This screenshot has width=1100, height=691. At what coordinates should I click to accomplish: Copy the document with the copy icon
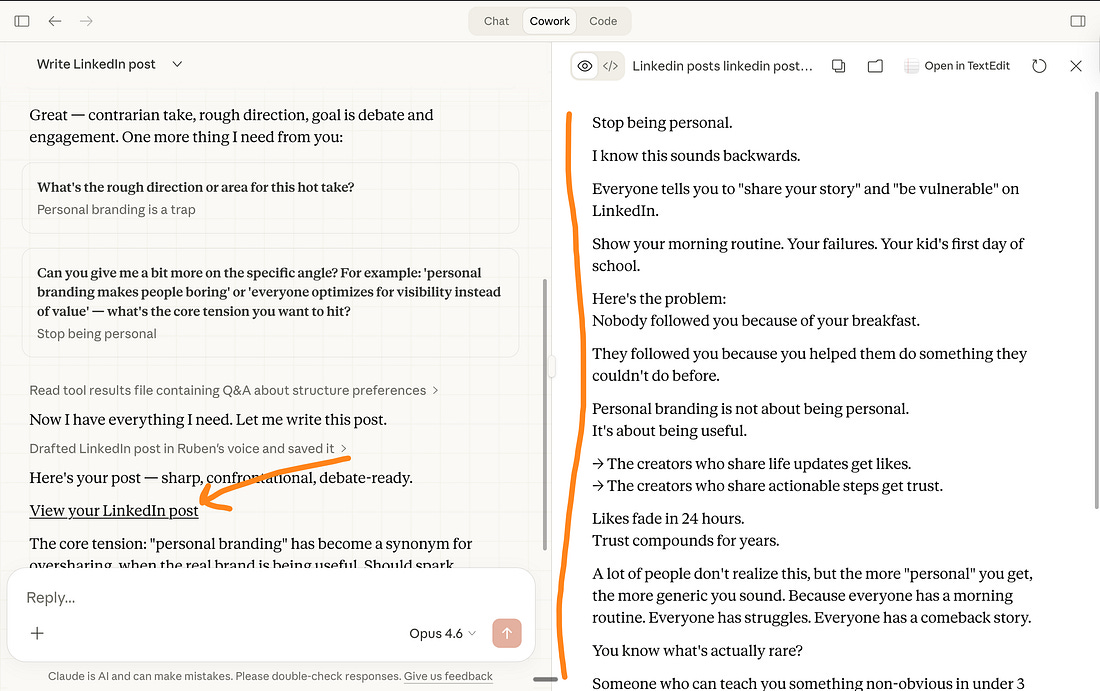tap(838, 66)
